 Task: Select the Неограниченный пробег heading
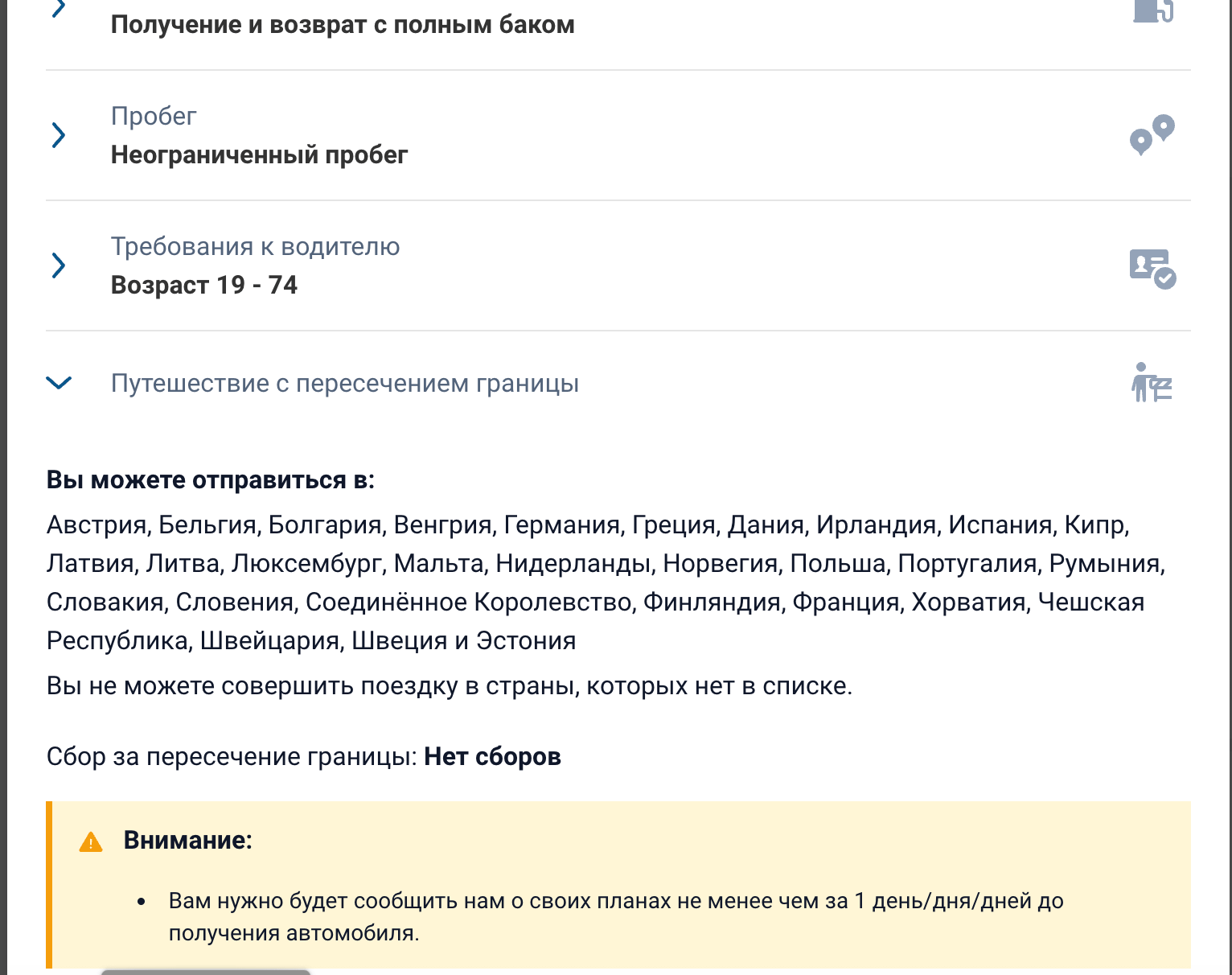pos(259,154)
